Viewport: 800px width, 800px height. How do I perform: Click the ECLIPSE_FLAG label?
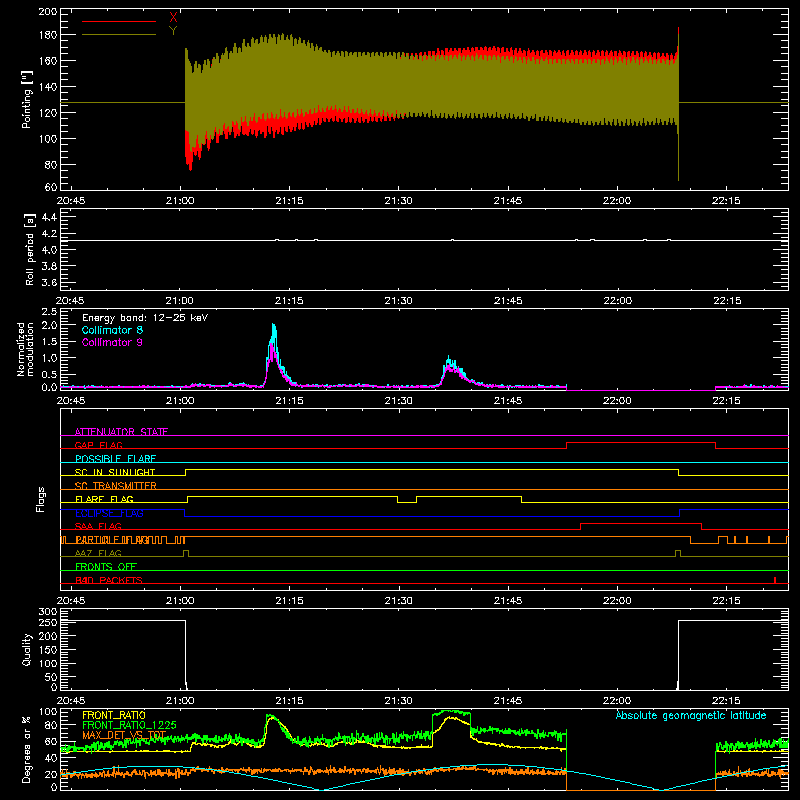(x=109, y=513)
